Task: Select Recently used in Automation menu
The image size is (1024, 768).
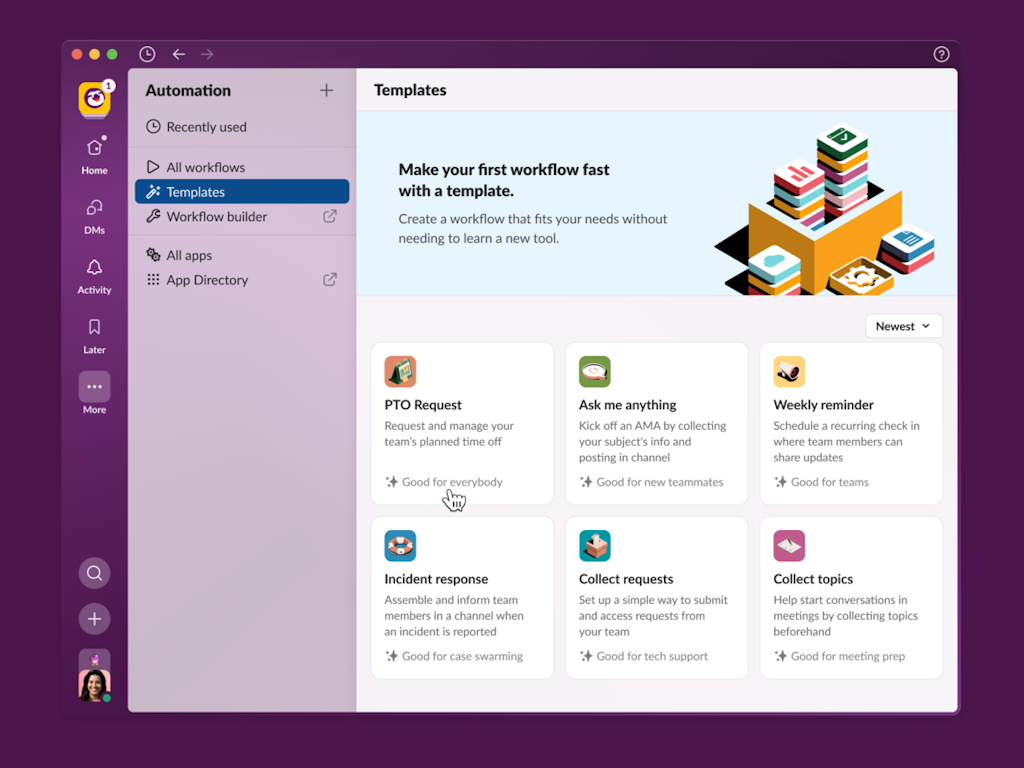Action: point(206,127)
